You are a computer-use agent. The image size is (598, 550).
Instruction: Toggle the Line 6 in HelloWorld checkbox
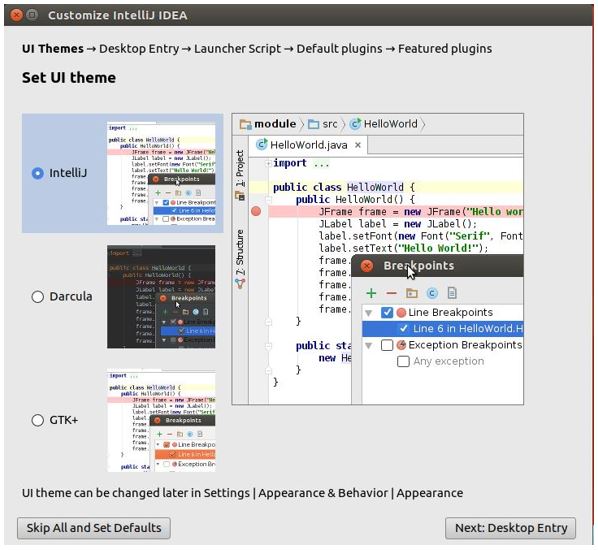click(x=403, y=328)
